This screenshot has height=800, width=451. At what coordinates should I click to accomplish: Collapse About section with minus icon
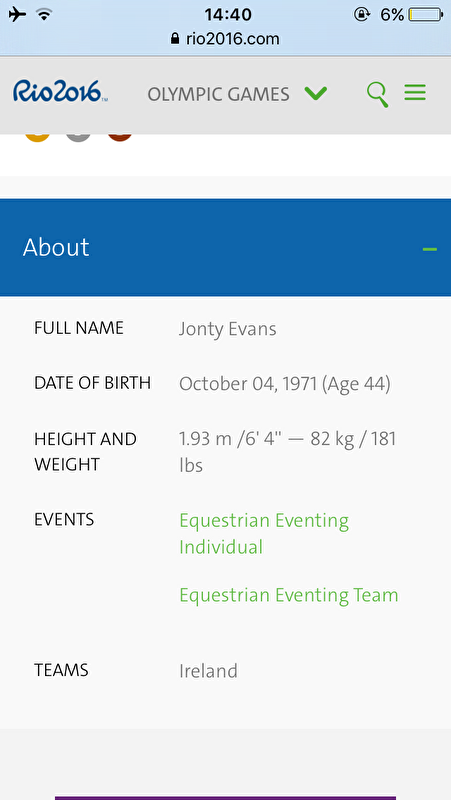[430, 249]
